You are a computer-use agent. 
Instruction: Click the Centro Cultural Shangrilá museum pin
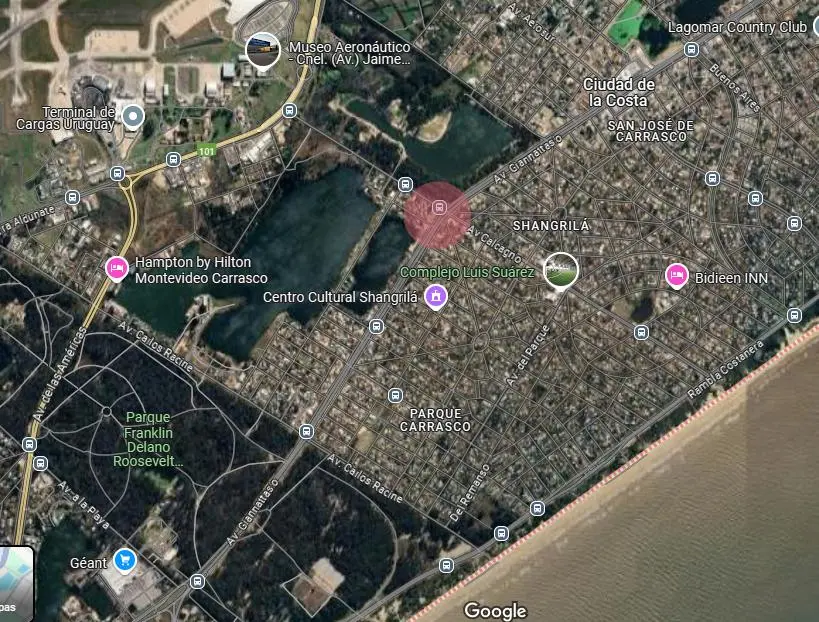[436, 297]
